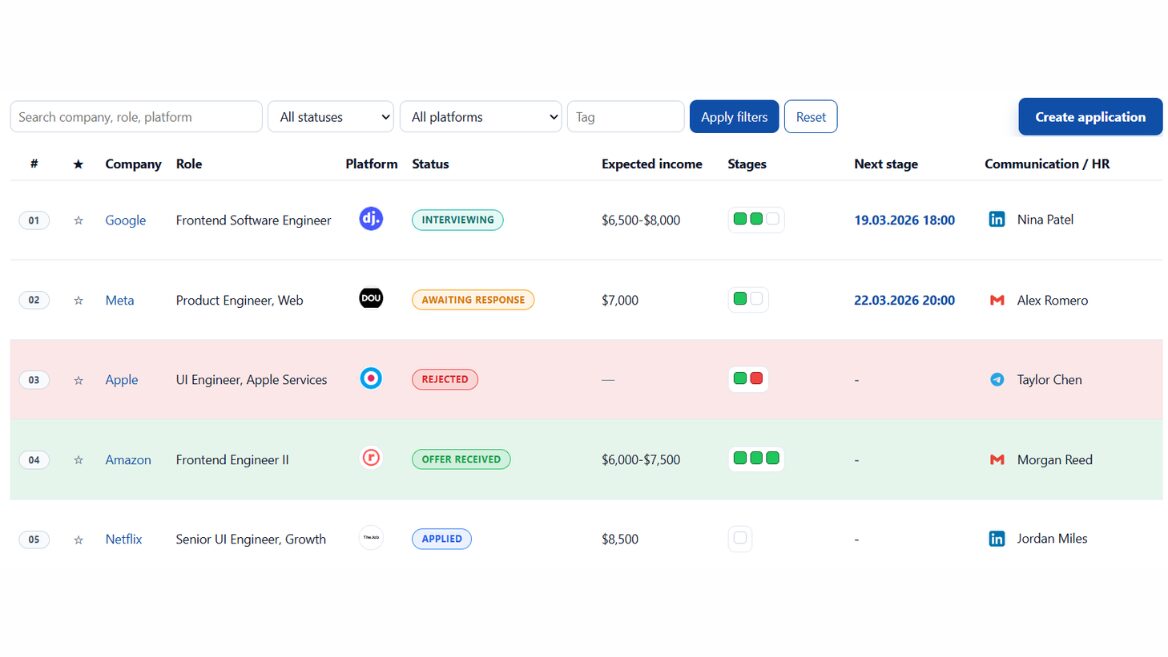This screenshot has height=657, width=1168.
Task: Click the platform icon in Netflix row
Action: [371, 537]
